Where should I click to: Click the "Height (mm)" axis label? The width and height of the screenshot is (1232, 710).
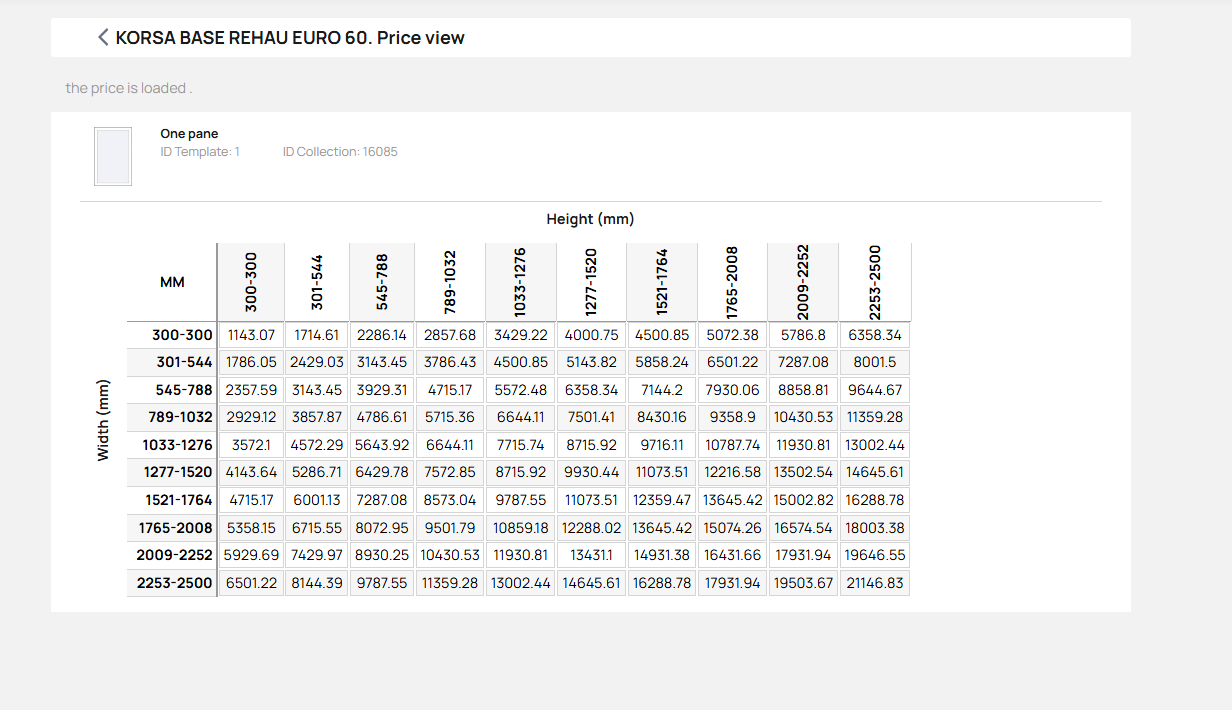[590, 219]
